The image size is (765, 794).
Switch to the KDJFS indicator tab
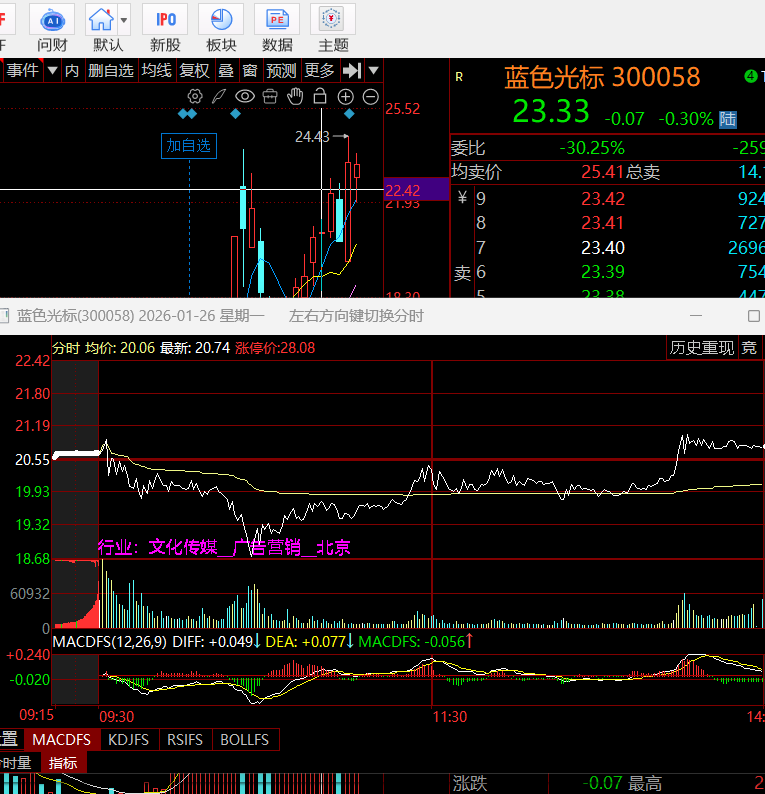(129, 740)
